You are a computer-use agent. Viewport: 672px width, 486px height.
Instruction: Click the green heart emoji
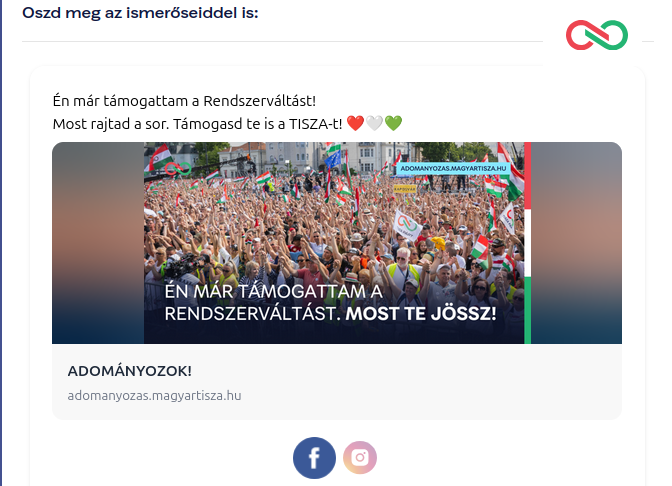393,123
